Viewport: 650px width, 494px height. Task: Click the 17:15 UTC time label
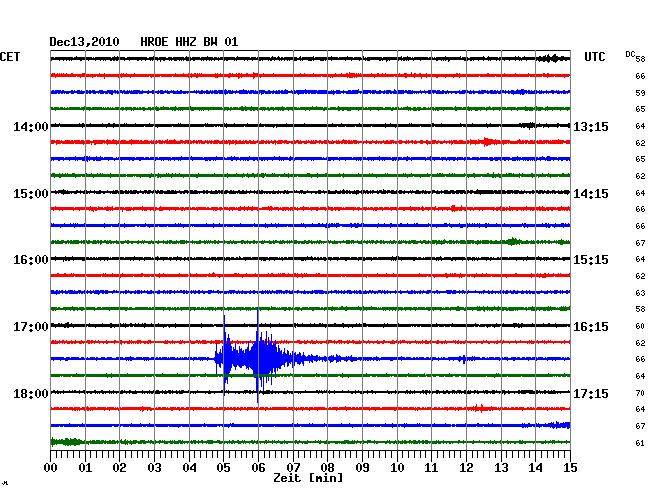click(x=591, y=393)
